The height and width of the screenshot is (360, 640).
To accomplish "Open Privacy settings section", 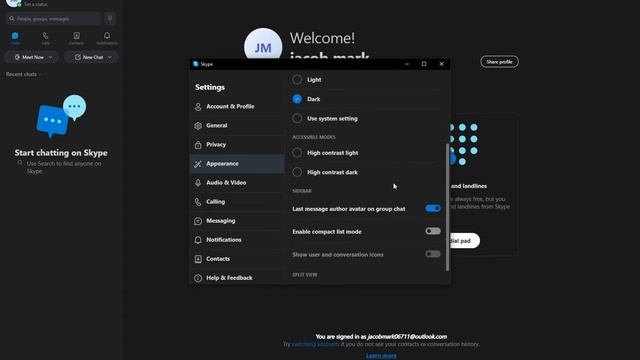I will click(237, 144).
